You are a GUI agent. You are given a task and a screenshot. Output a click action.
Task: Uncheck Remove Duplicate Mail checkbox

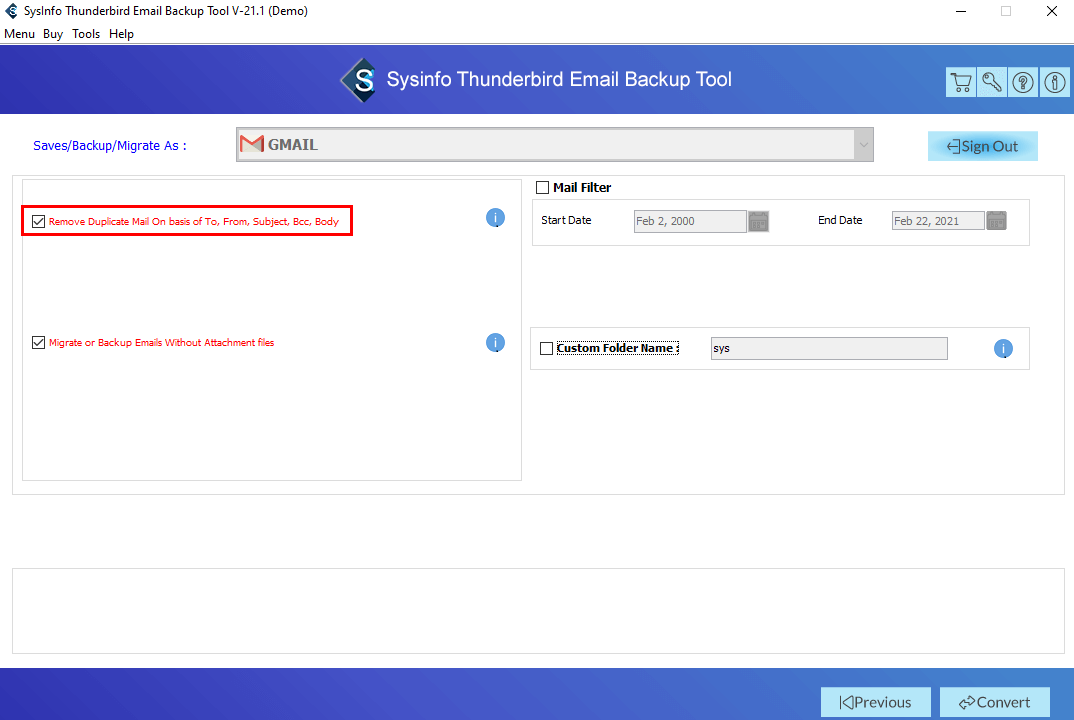click(x=38, y=221)
